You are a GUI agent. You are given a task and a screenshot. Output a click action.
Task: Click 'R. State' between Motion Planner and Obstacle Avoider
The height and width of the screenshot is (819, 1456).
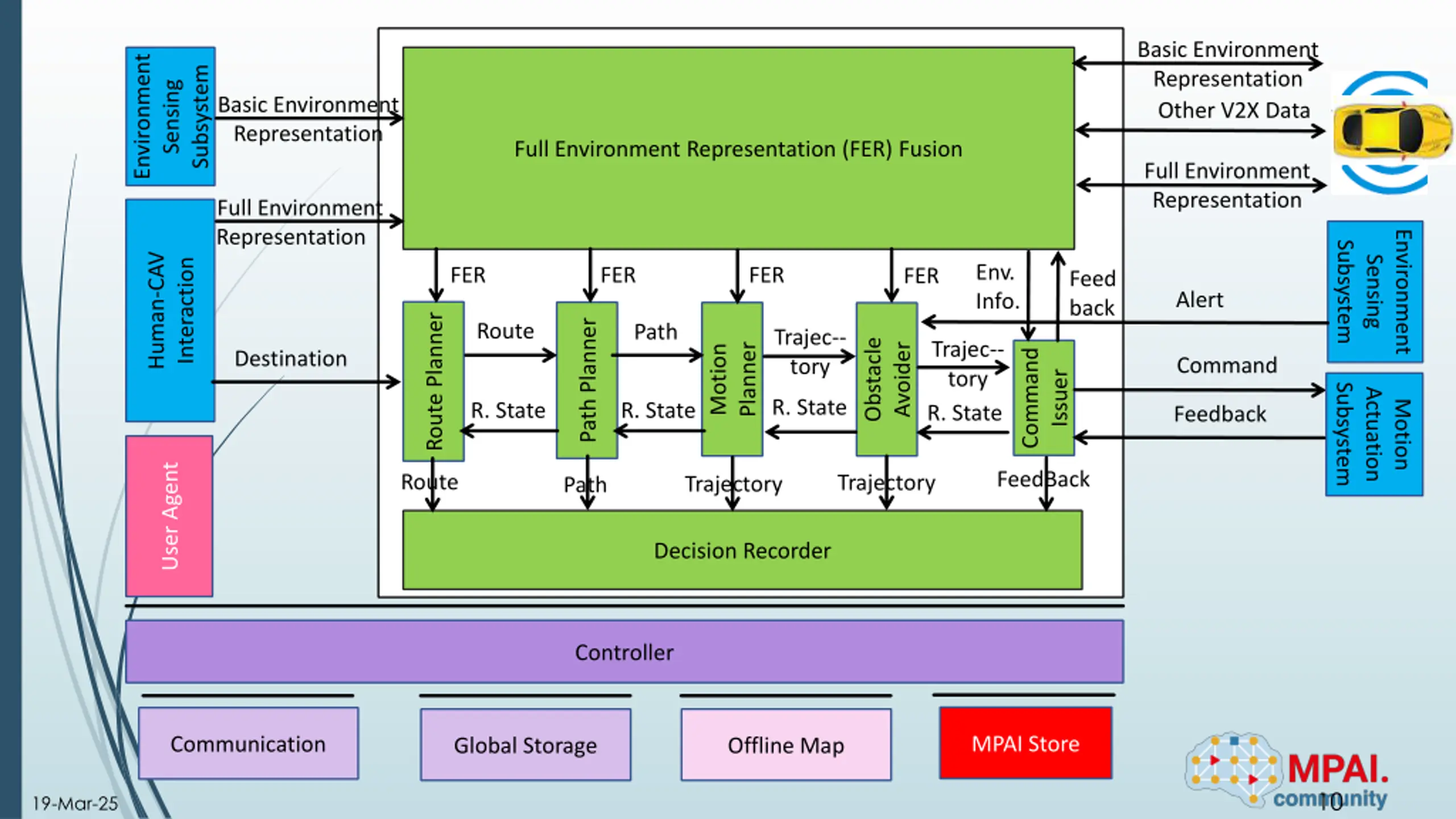809,407
